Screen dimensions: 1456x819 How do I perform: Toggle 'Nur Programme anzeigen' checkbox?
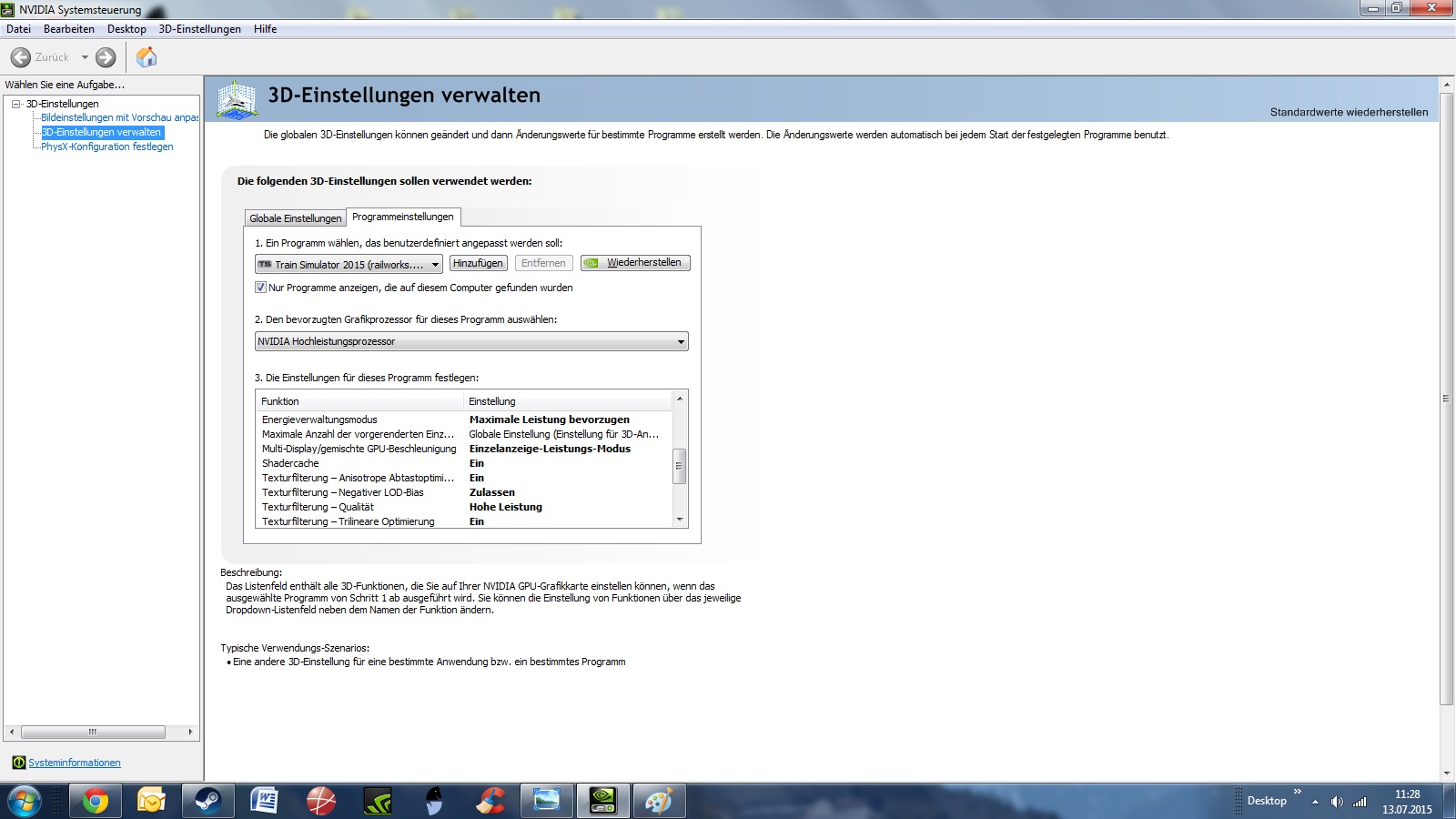tap(260, 288)
